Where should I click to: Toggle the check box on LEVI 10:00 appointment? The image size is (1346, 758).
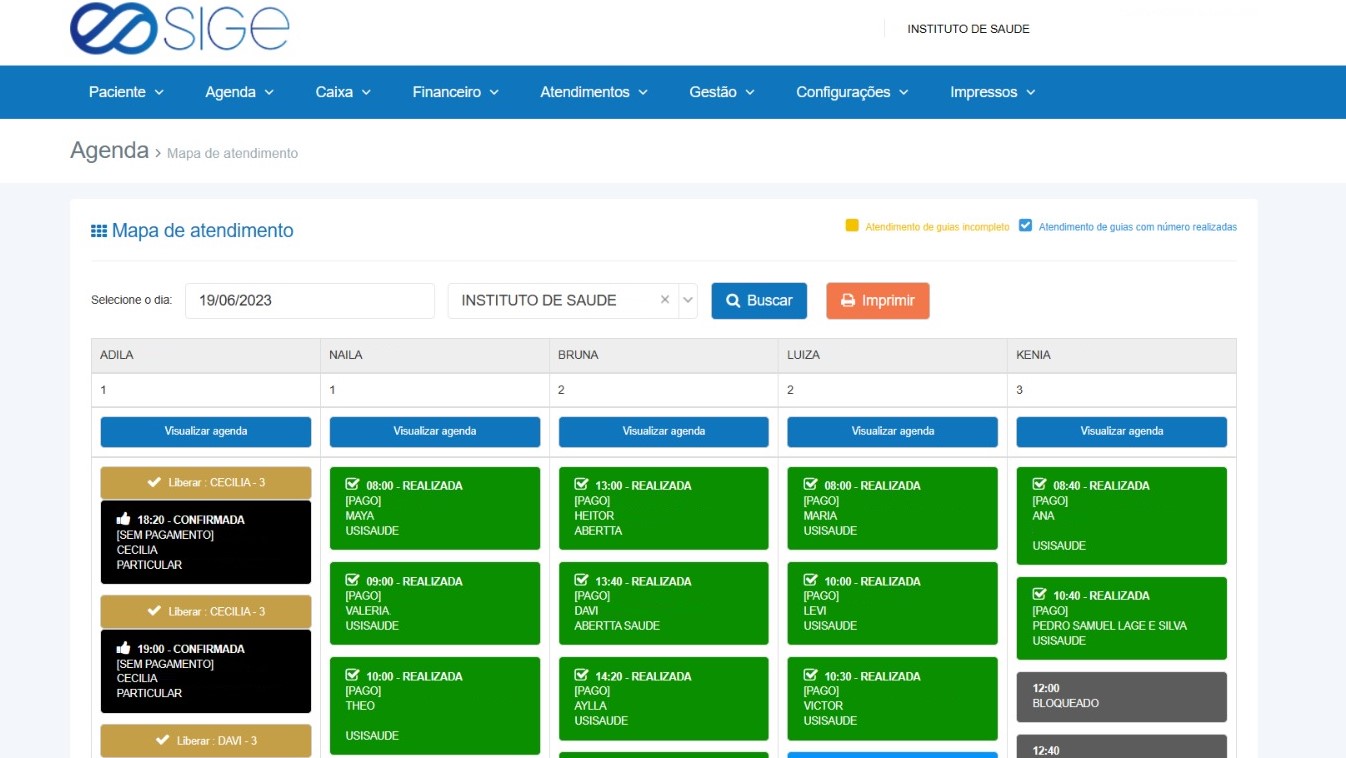(810, 581)
